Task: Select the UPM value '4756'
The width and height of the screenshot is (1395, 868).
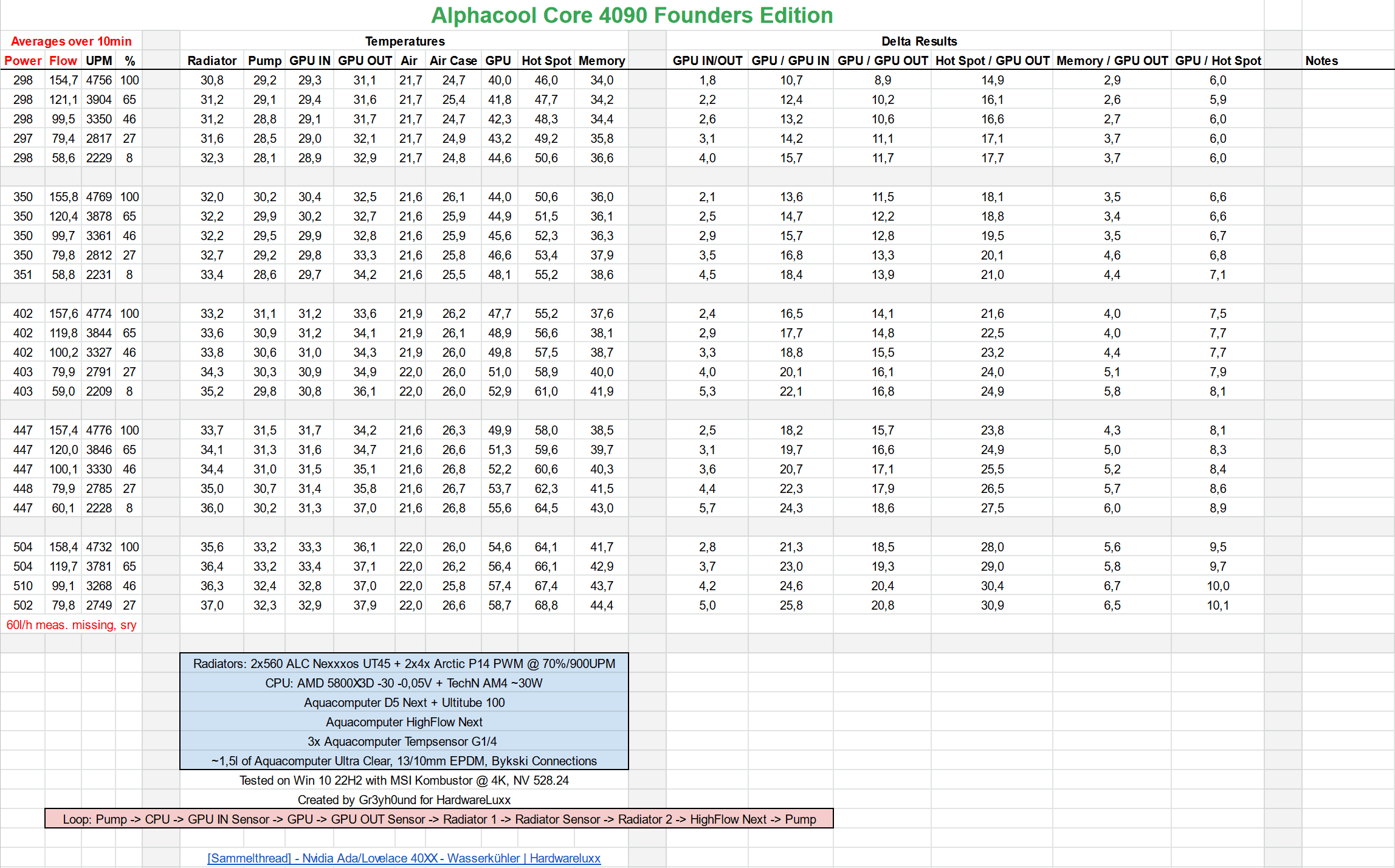Action: (98, 80)
